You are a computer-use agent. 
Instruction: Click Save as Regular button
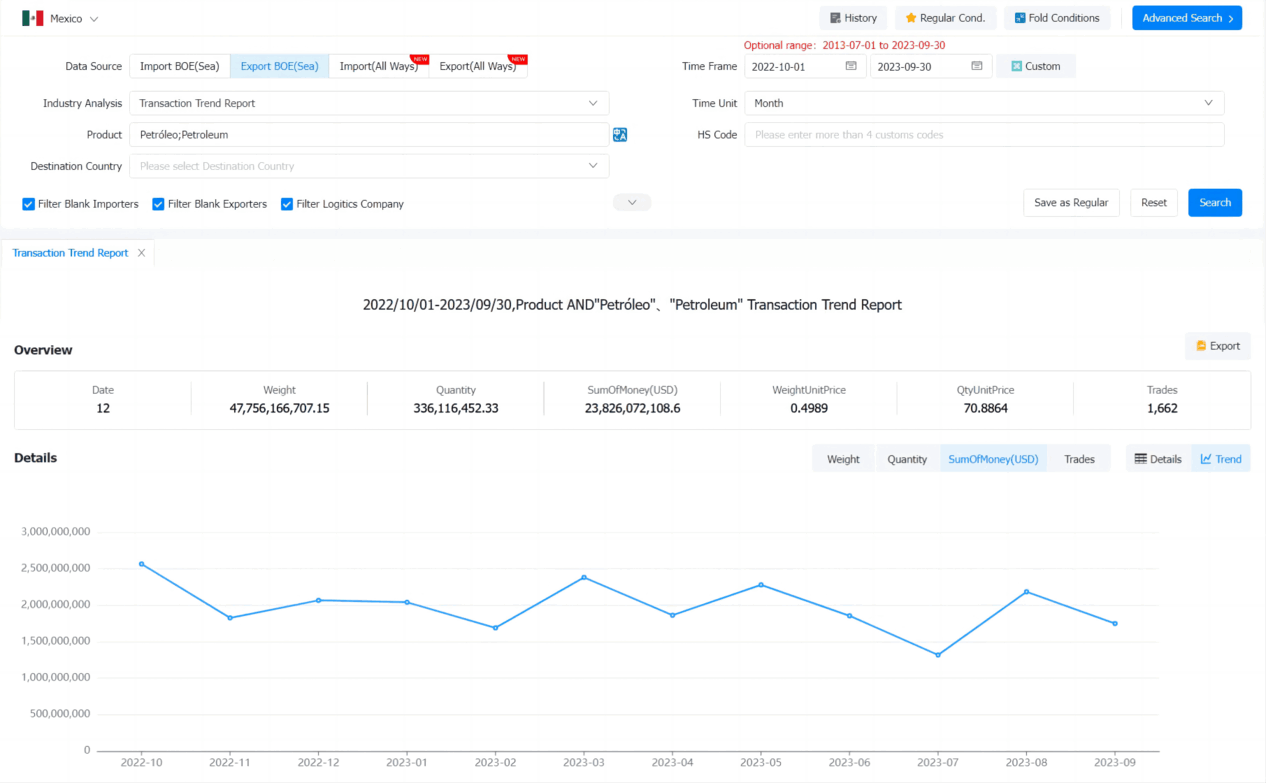click(x=1071, y=203)
